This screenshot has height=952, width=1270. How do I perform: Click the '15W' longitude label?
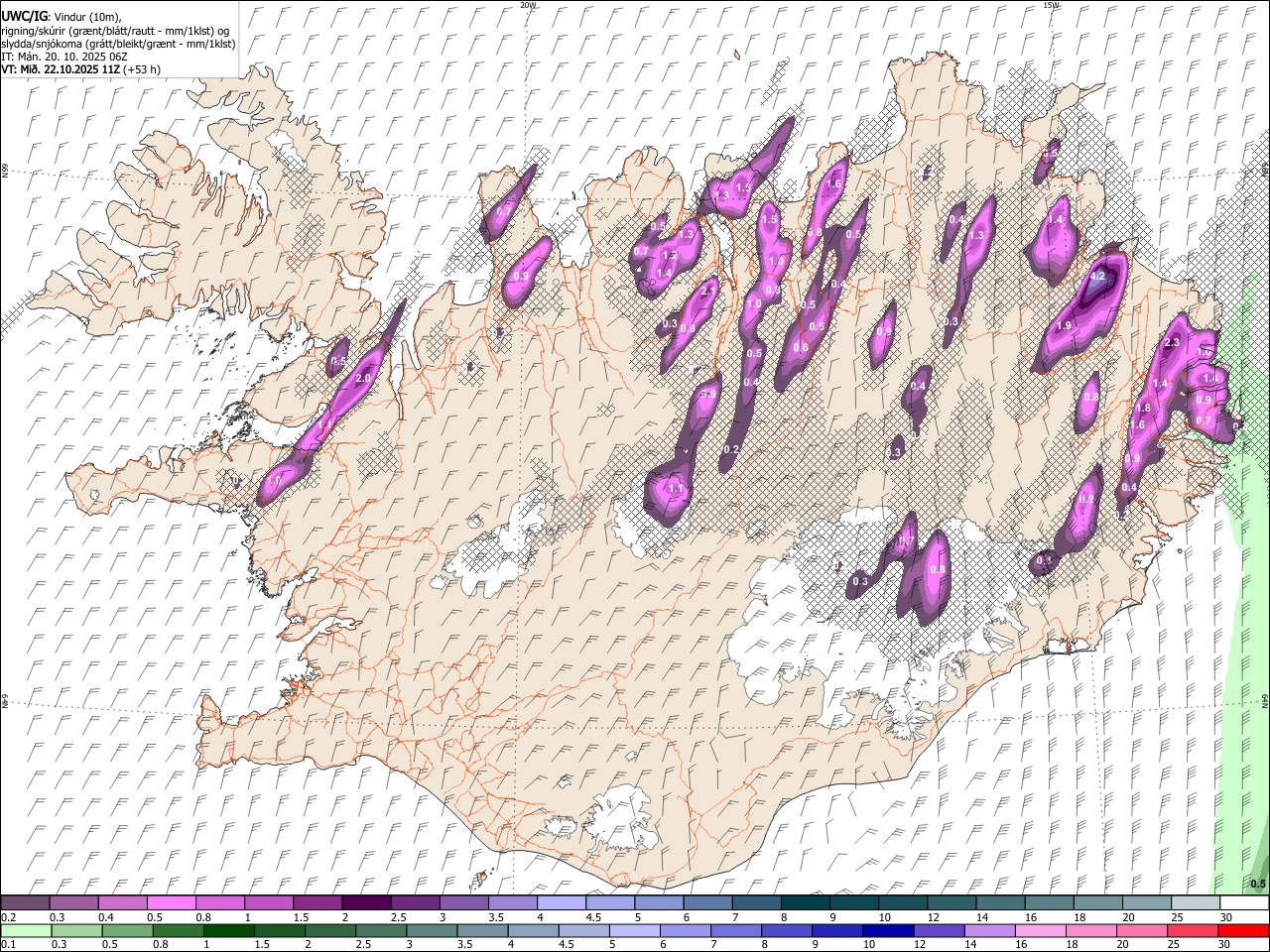coord(1051,5)
